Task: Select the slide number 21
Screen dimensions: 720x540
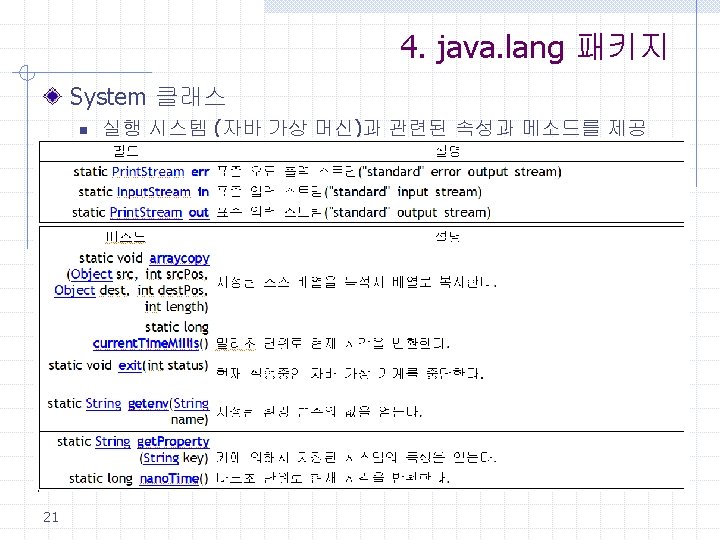Action: (x=51, y=518)
